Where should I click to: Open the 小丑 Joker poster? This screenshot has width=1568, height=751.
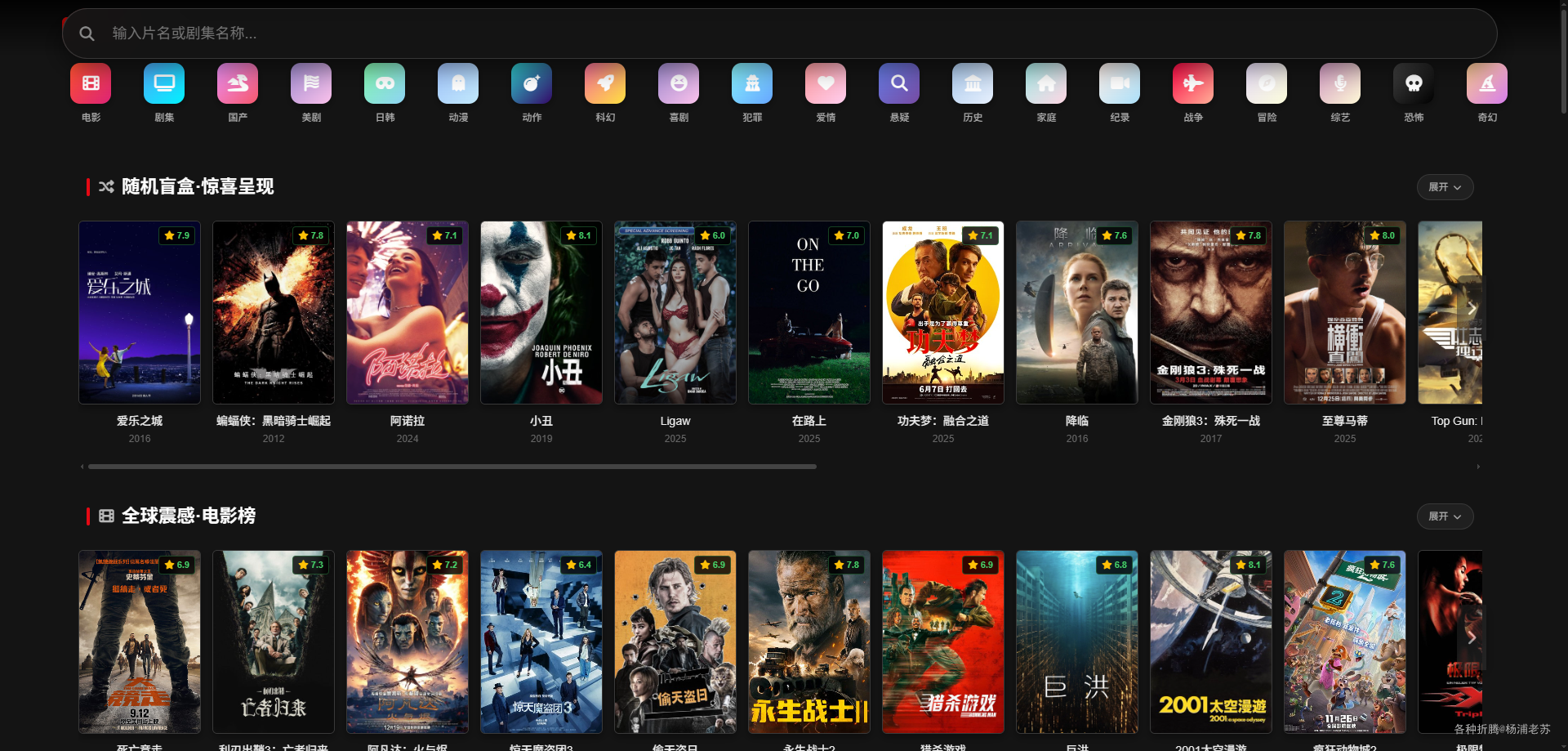click(541, 312)
